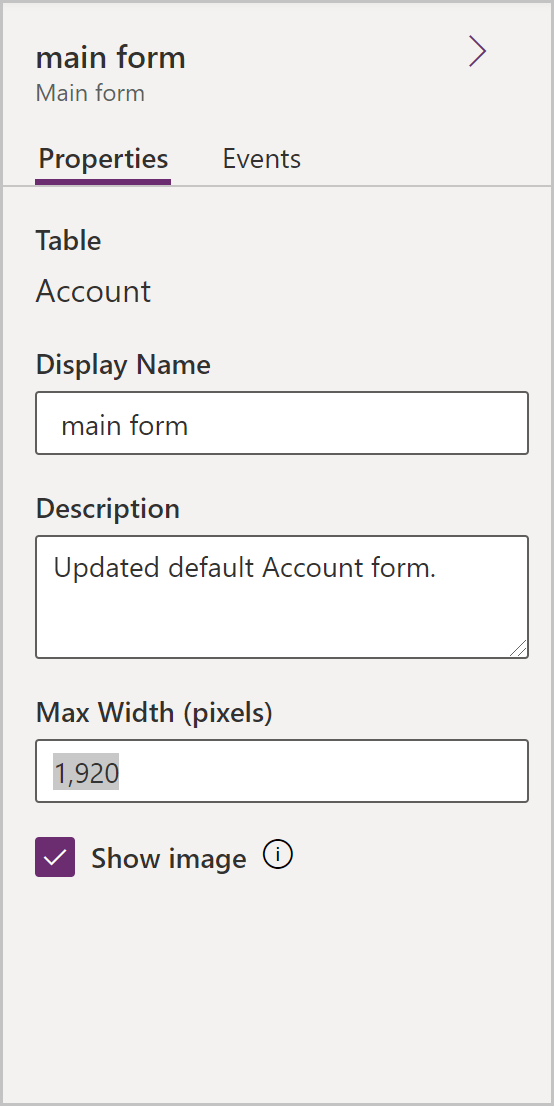554x1106 pixels.
Task: Click the Display Name input field
Action: 282,423
